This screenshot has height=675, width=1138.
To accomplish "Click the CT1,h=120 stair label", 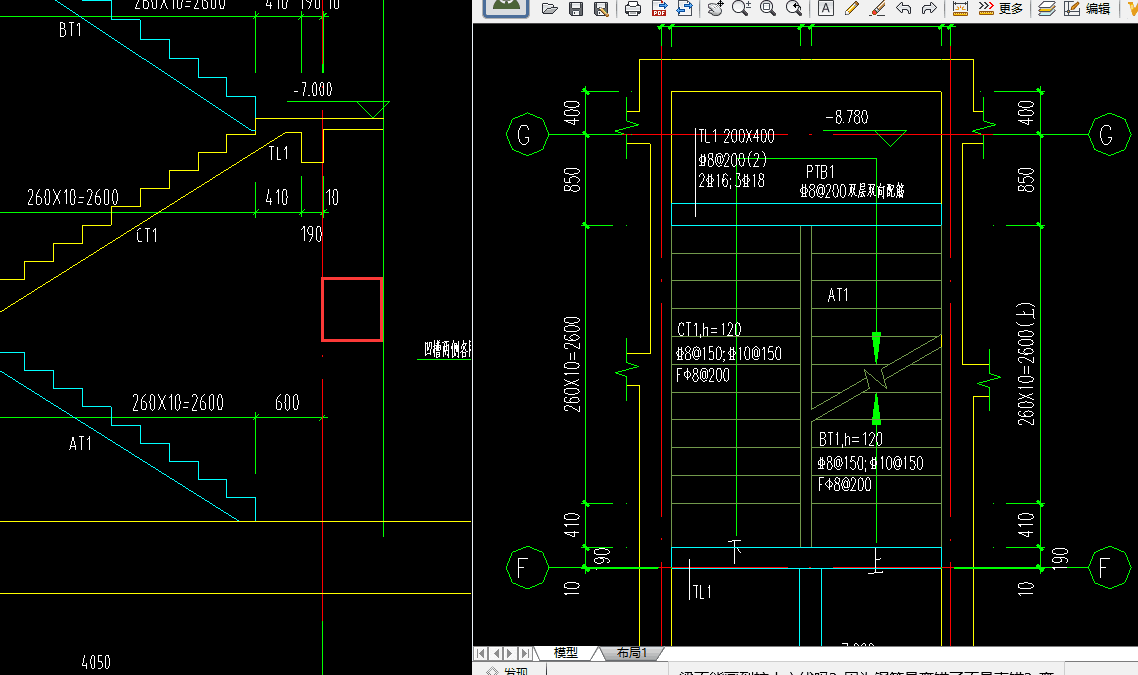I will (709, 330).
